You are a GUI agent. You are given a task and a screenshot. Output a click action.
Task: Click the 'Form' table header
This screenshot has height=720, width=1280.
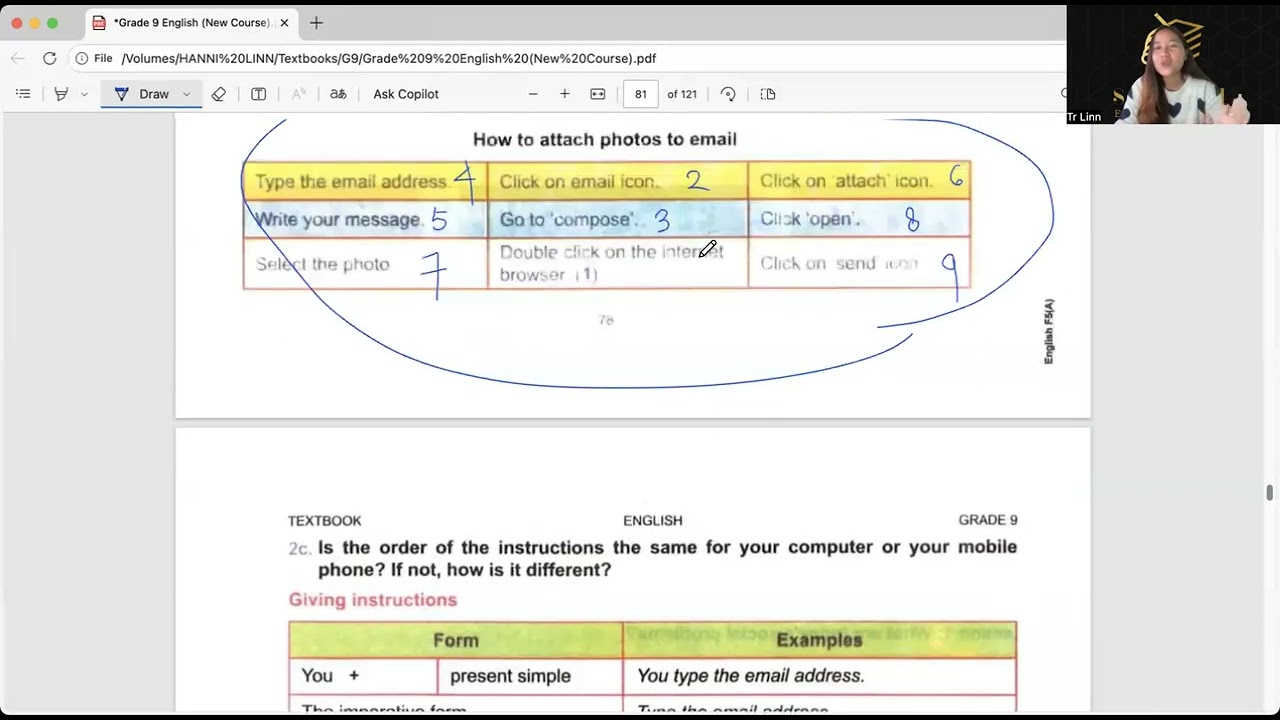pyautogui.click(x=456, y=640)
